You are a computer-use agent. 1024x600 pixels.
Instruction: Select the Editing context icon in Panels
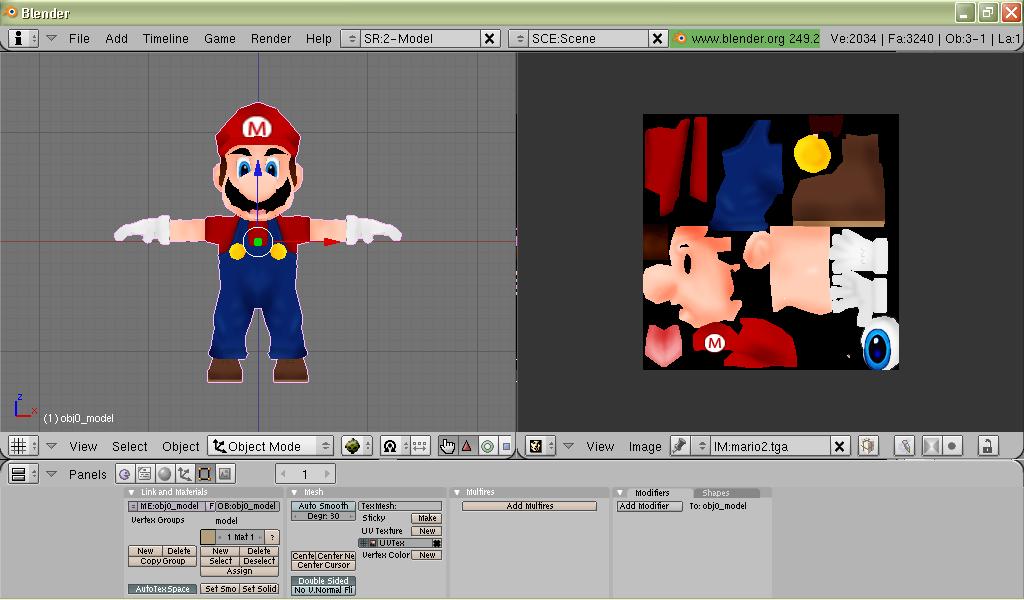(204, 474)
